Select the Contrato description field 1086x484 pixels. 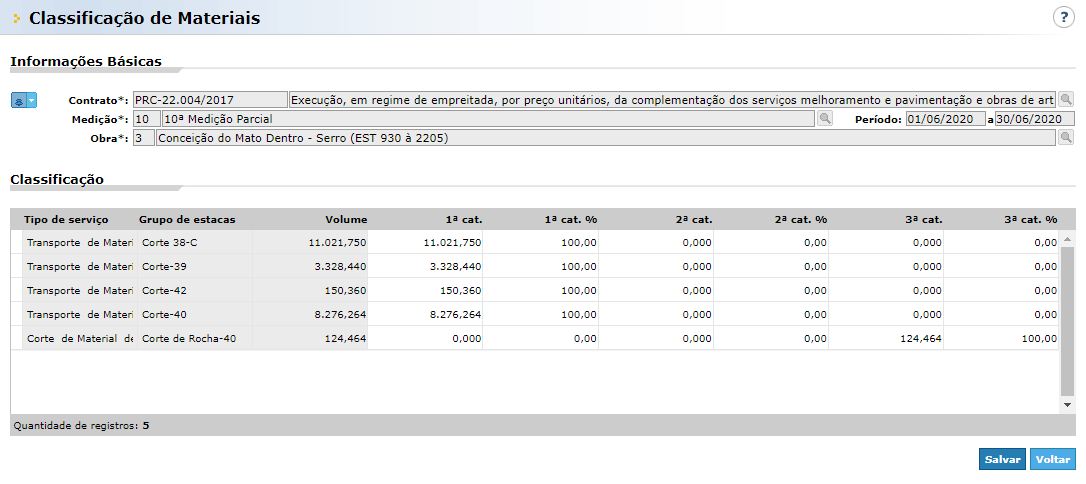673,100
